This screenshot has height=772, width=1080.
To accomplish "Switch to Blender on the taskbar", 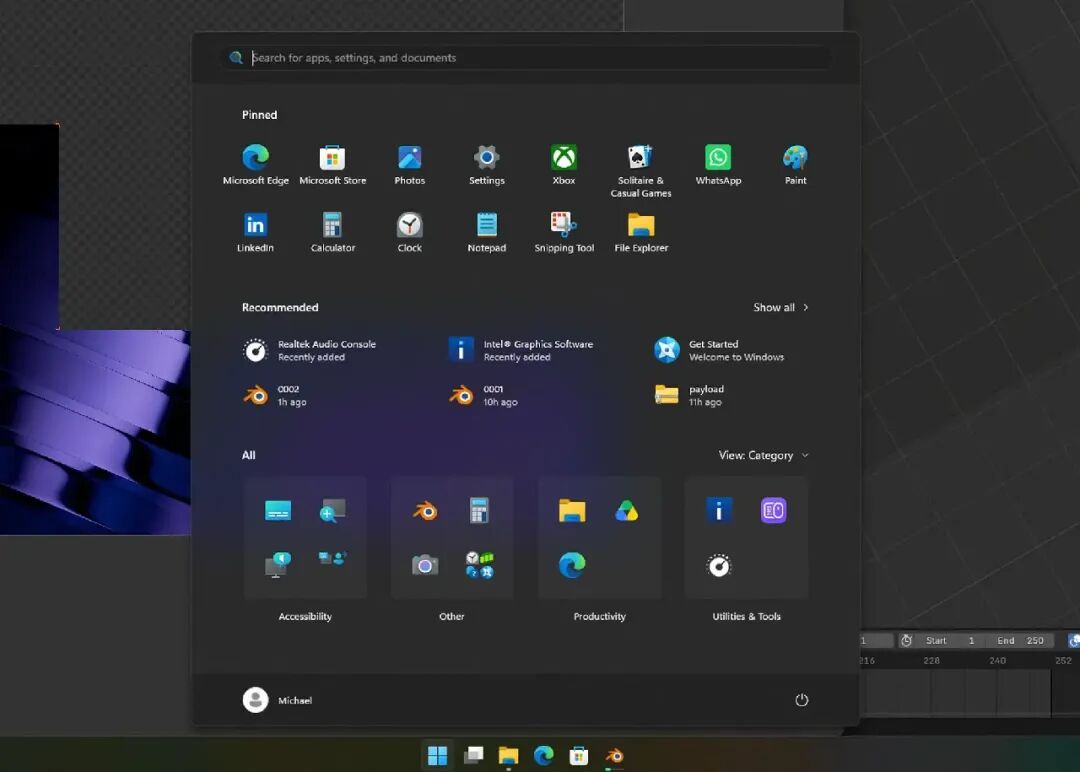I will (x=614, y=755).
